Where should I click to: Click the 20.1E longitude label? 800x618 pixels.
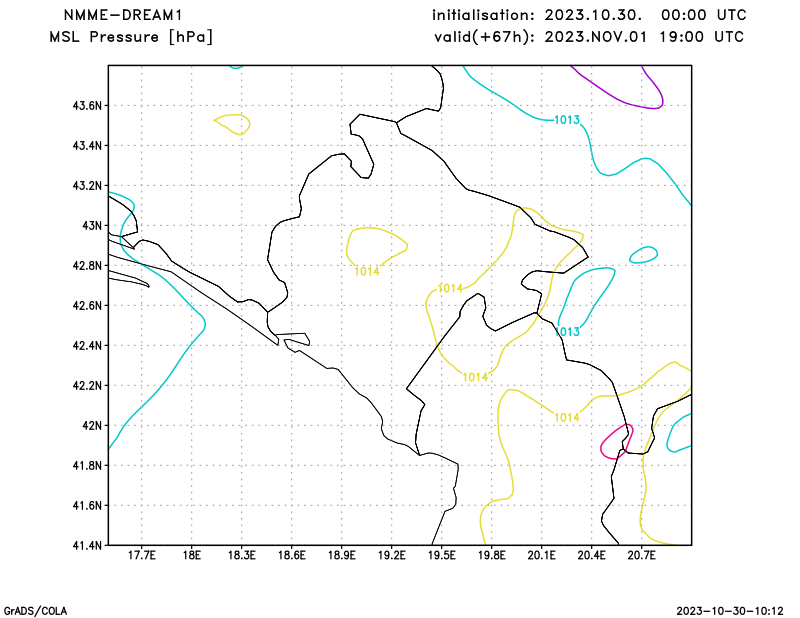point(541,556)
